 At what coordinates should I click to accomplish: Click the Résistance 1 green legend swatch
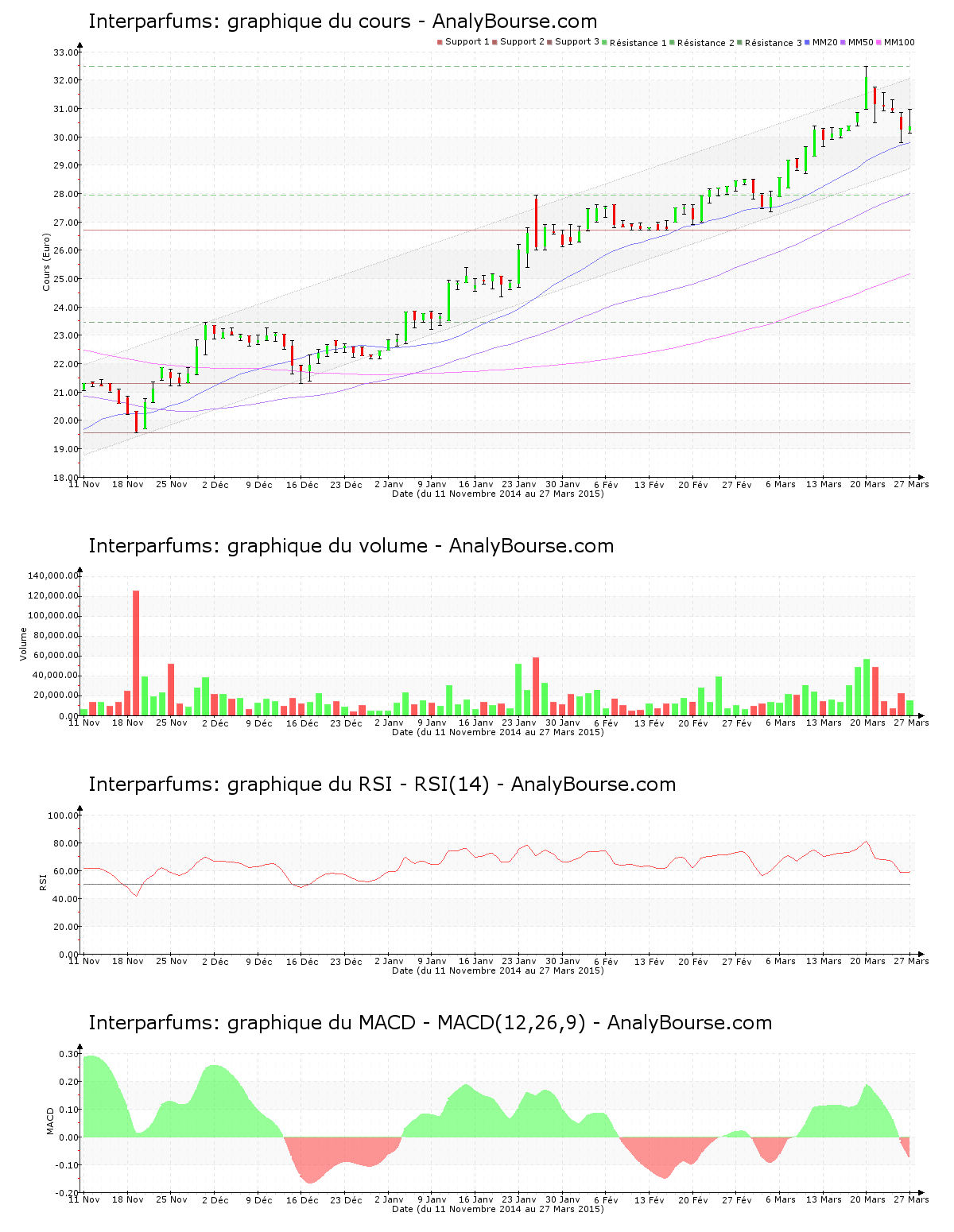[x=605, y=42]
